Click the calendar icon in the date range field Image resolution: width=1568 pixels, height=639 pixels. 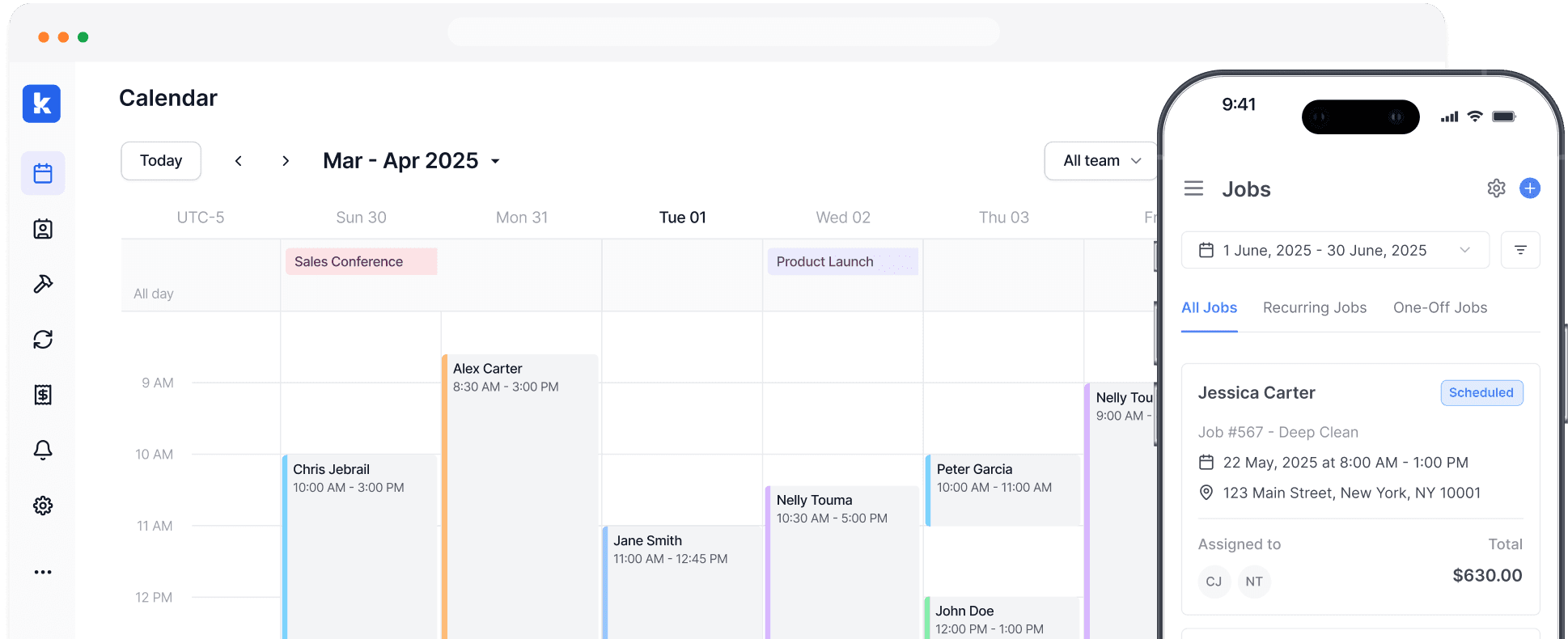tap(1206, 250)
